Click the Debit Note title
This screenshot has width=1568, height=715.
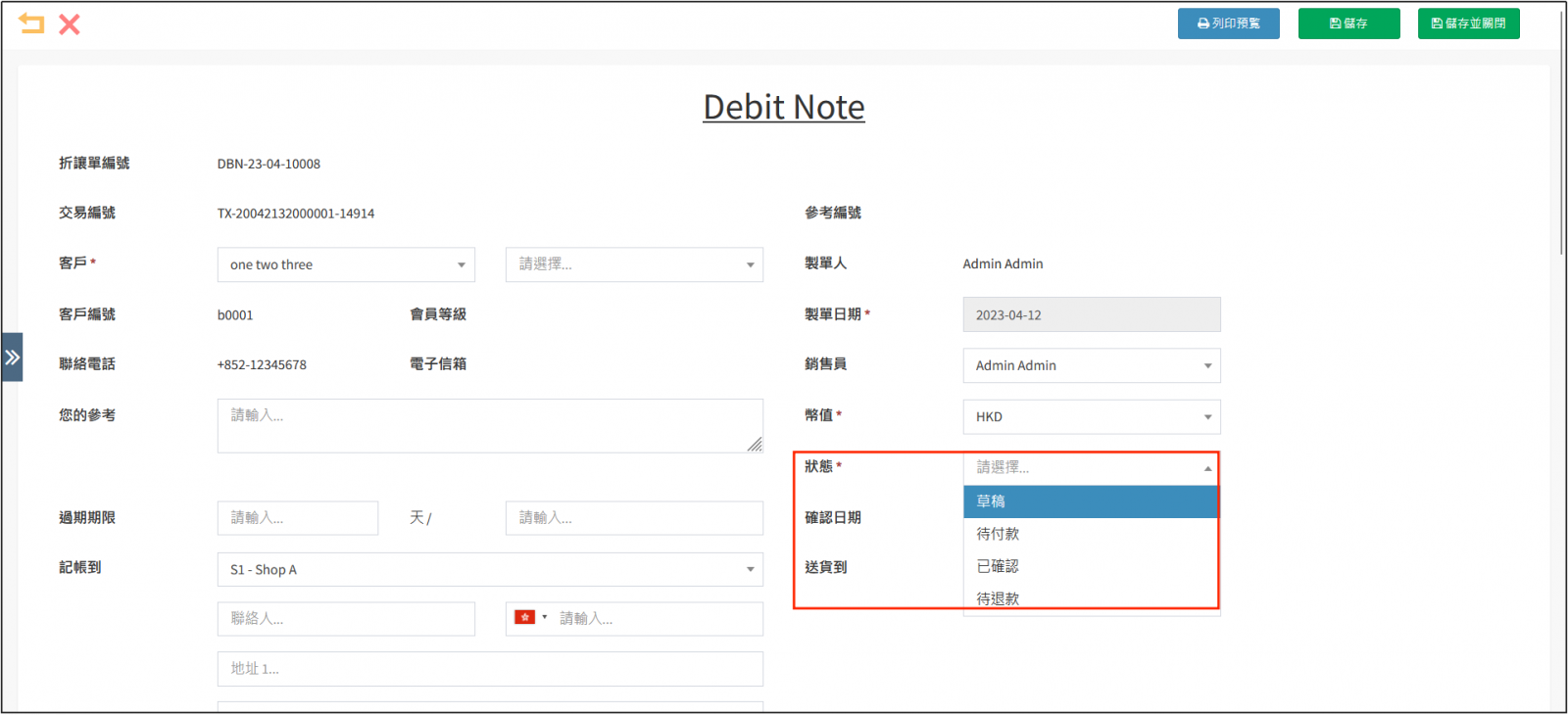point(784,107)
